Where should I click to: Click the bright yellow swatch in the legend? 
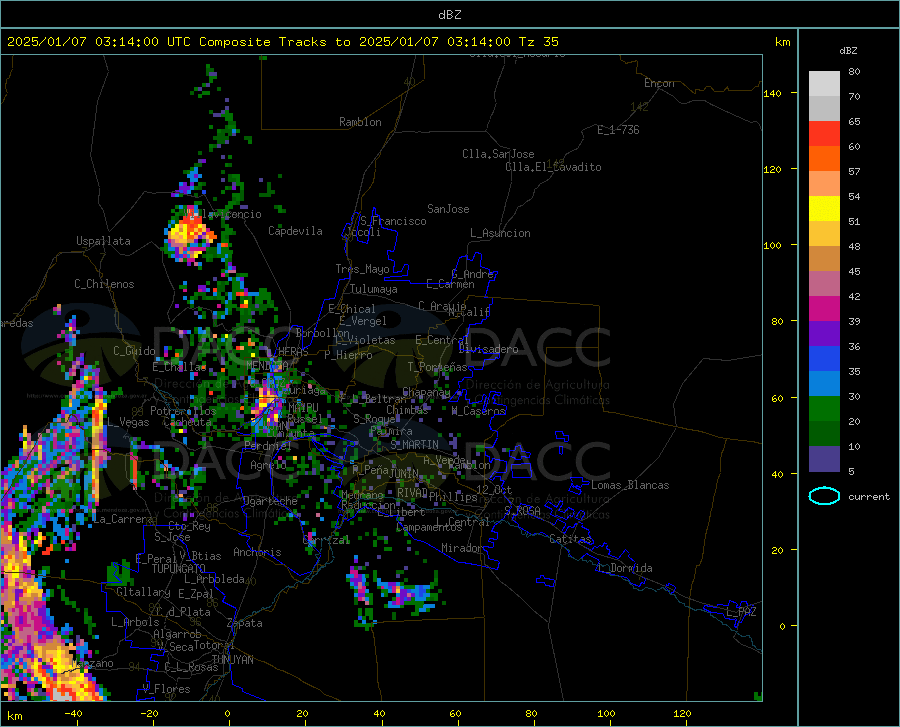[x=824, y=209]
